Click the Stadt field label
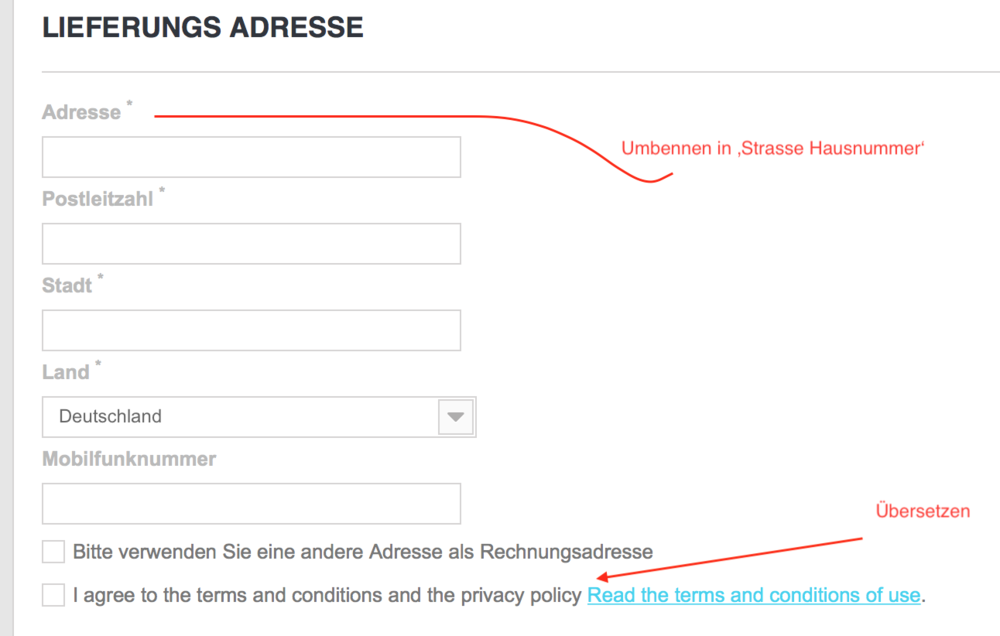Screen dimensions: 1000x636 click(x=67, y=286)
